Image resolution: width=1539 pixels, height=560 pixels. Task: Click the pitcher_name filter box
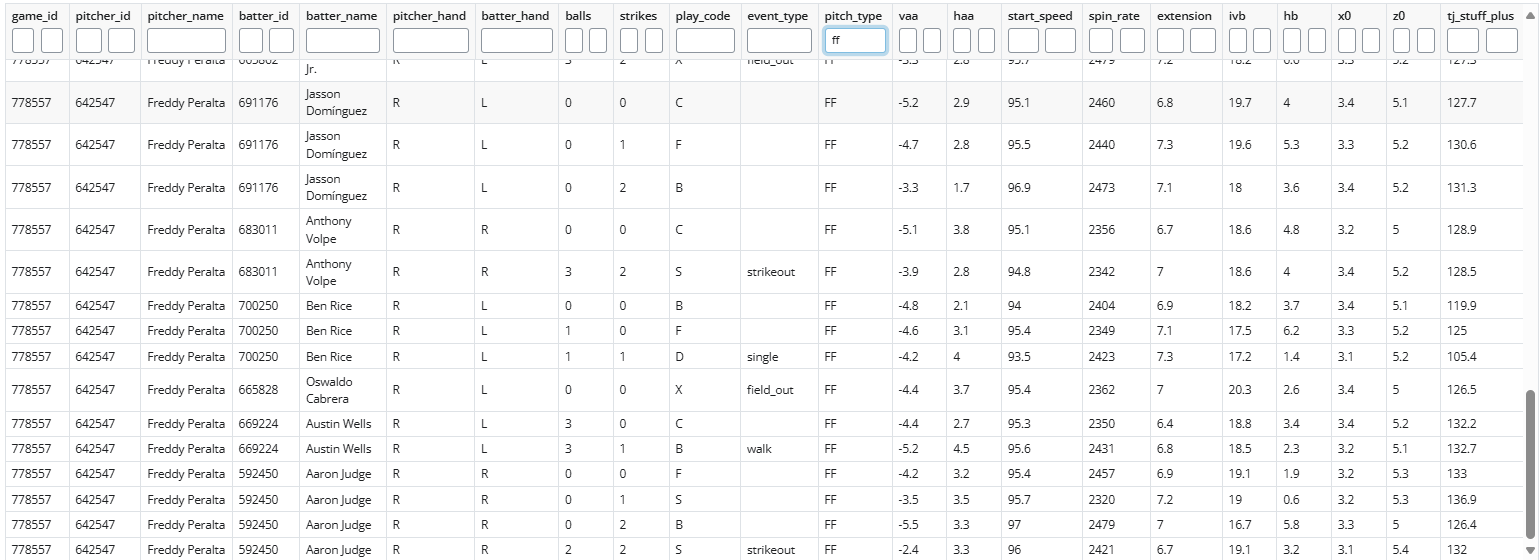point(186,41)
